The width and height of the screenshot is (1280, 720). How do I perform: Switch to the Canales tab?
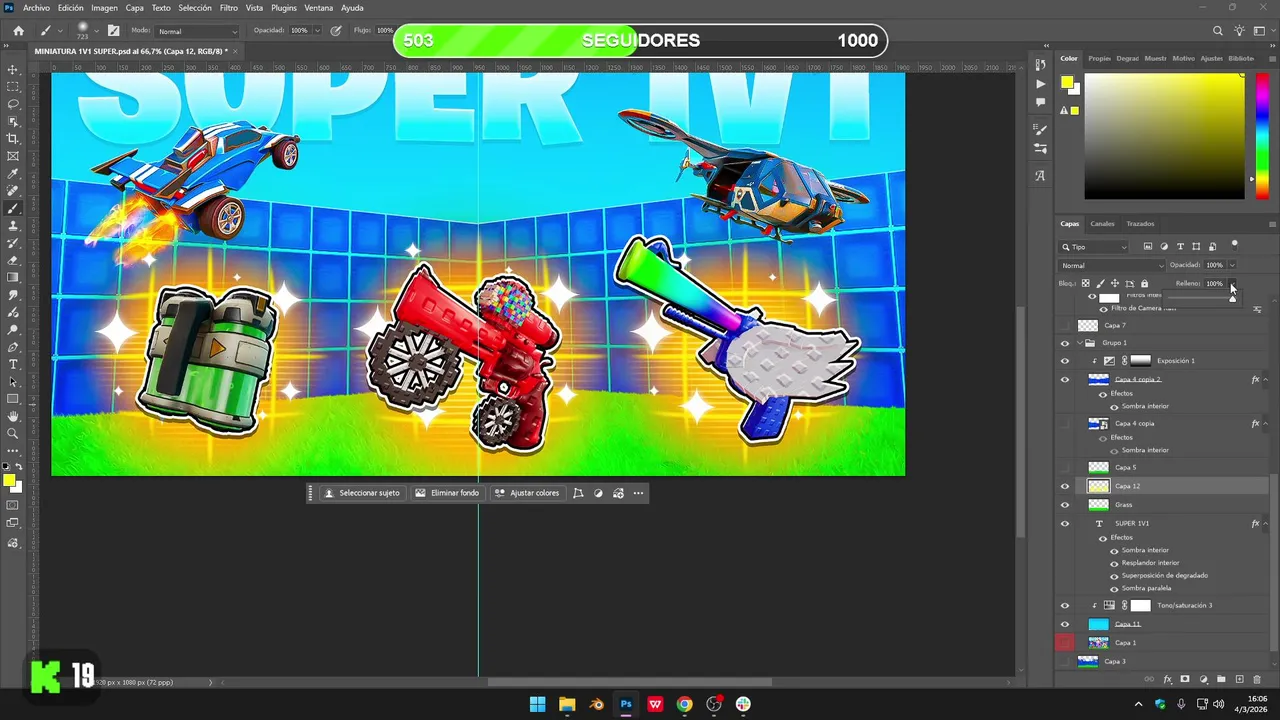click(1102, 224)
